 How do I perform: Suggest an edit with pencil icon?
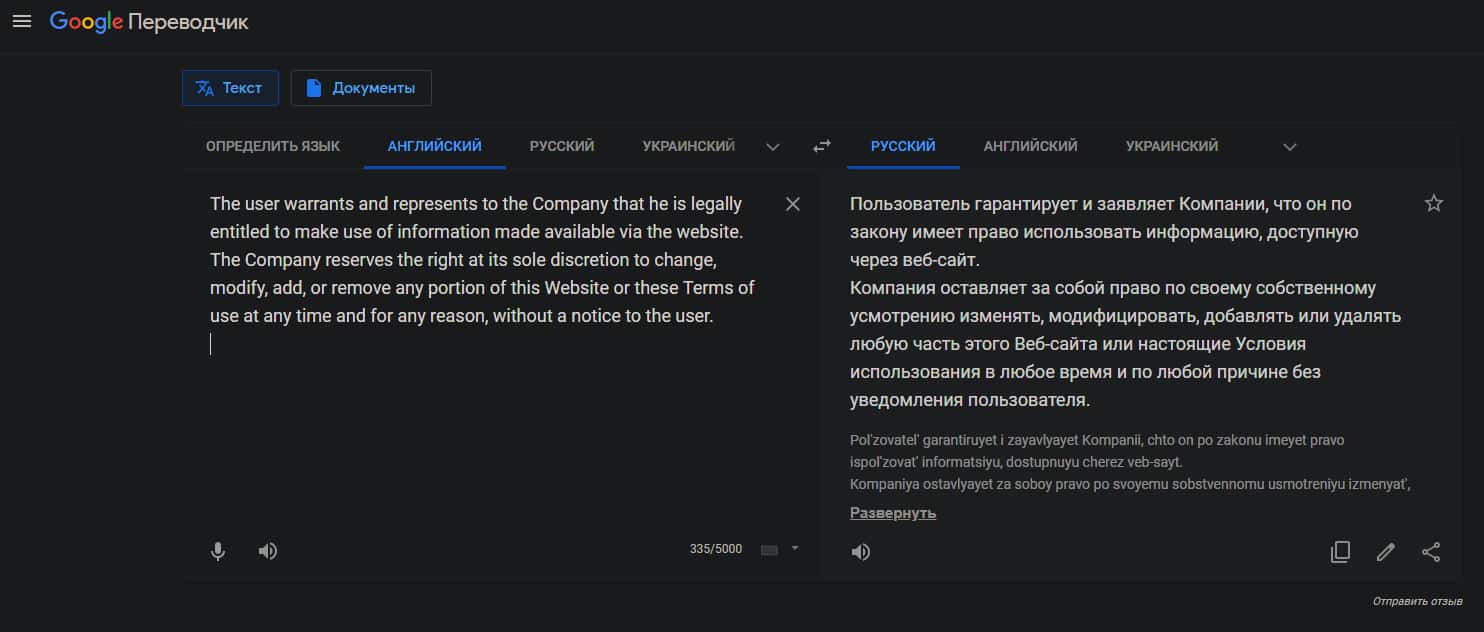pyautogui.click(x=1385, y=552)
